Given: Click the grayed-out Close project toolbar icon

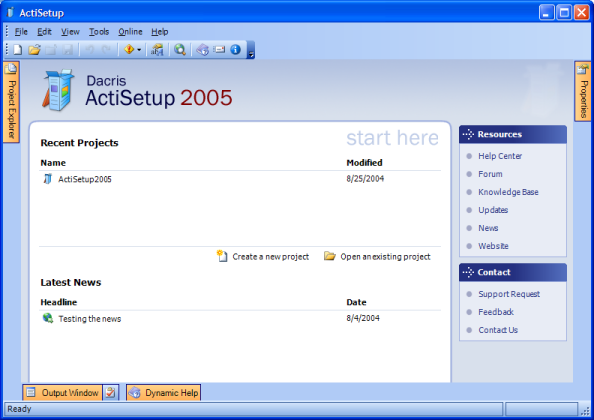Looking at the screenshot, I should point(51,50).
